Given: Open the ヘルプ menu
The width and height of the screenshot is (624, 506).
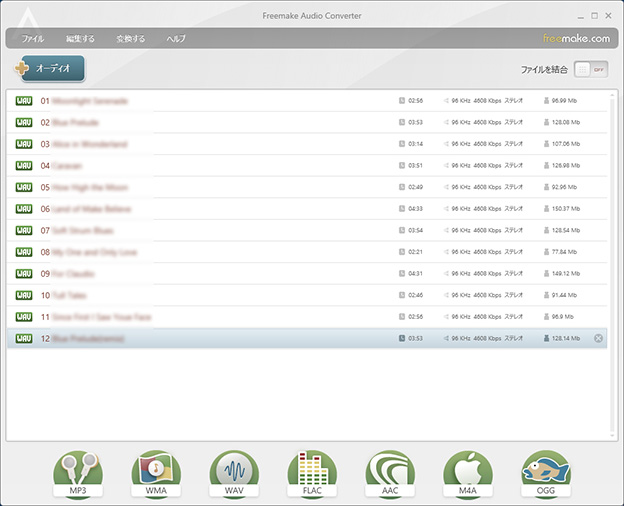Looking at the screenshot, I should pyautogui.click(x=176, y=39).
